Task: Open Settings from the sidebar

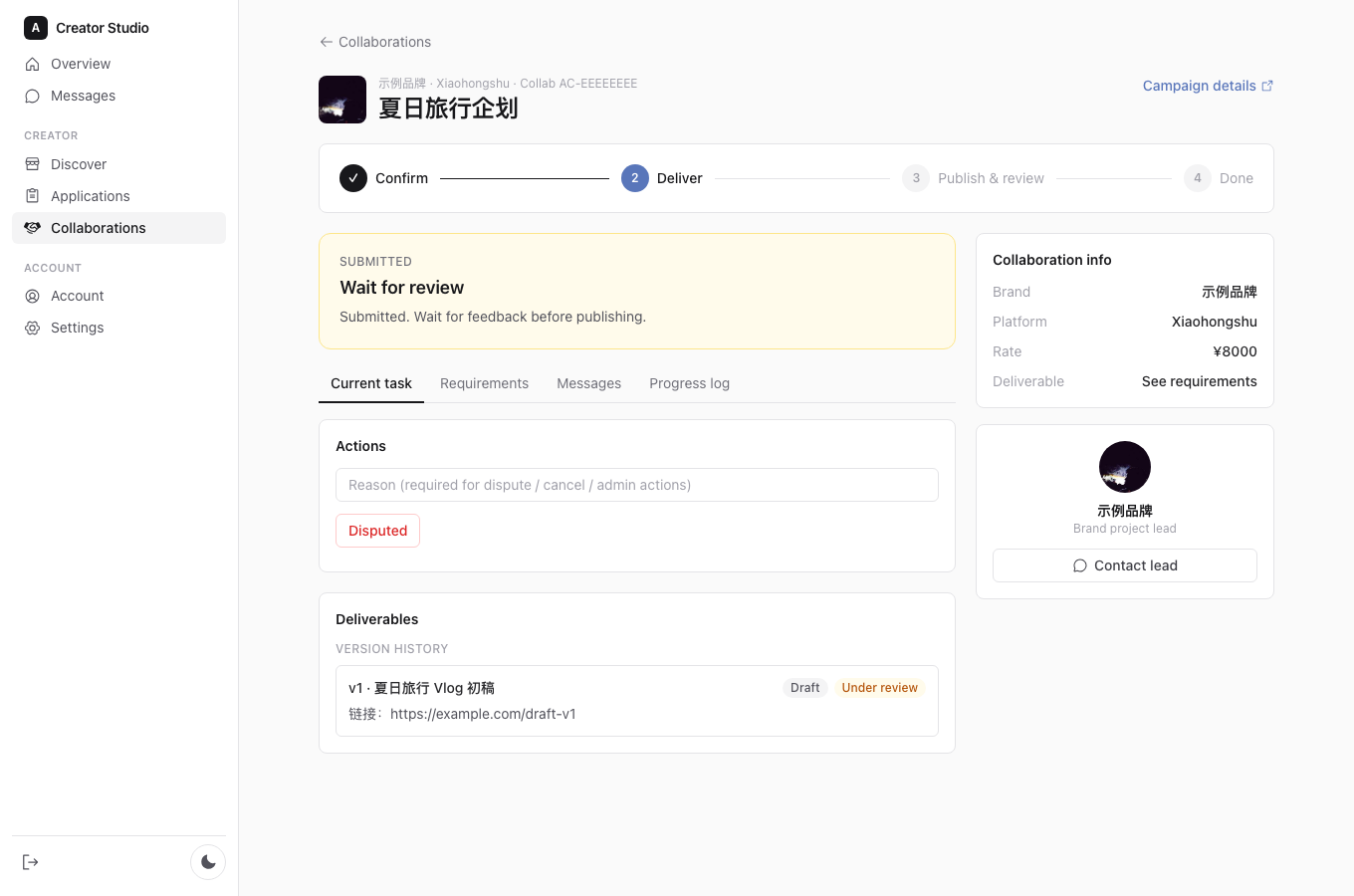Action: (118, 328)
